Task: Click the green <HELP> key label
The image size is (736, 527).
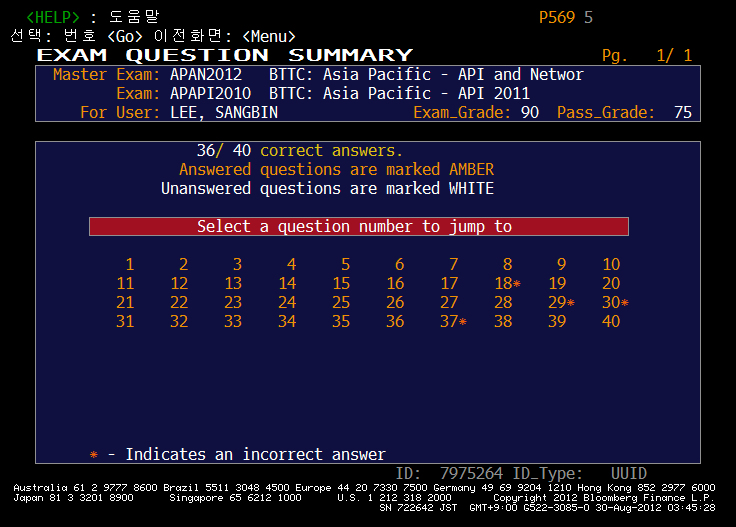Action: 53,17
